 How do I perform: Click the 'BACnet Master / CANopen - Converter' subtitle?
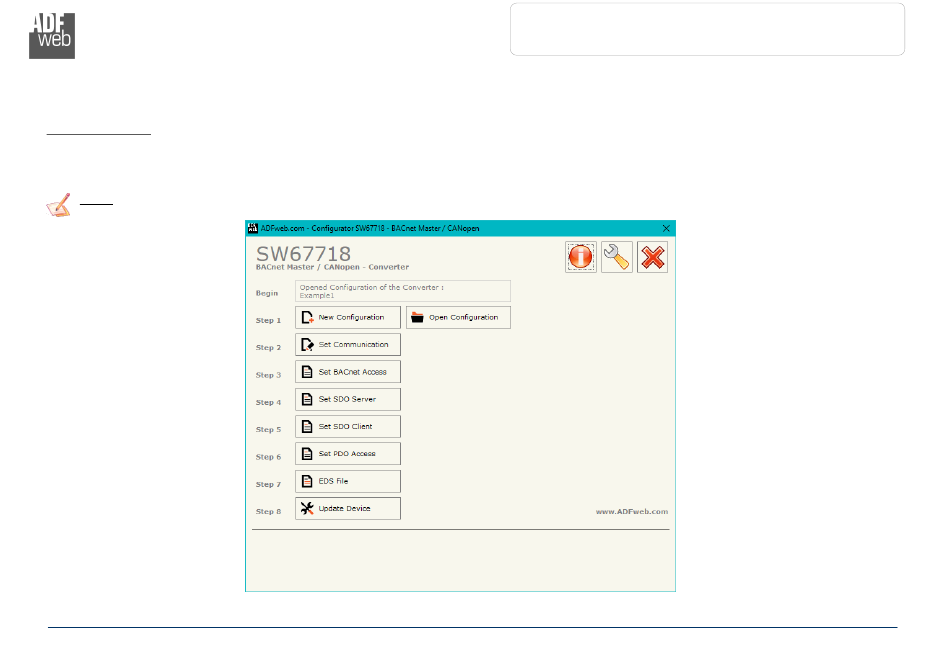click(x=332, y=267)
